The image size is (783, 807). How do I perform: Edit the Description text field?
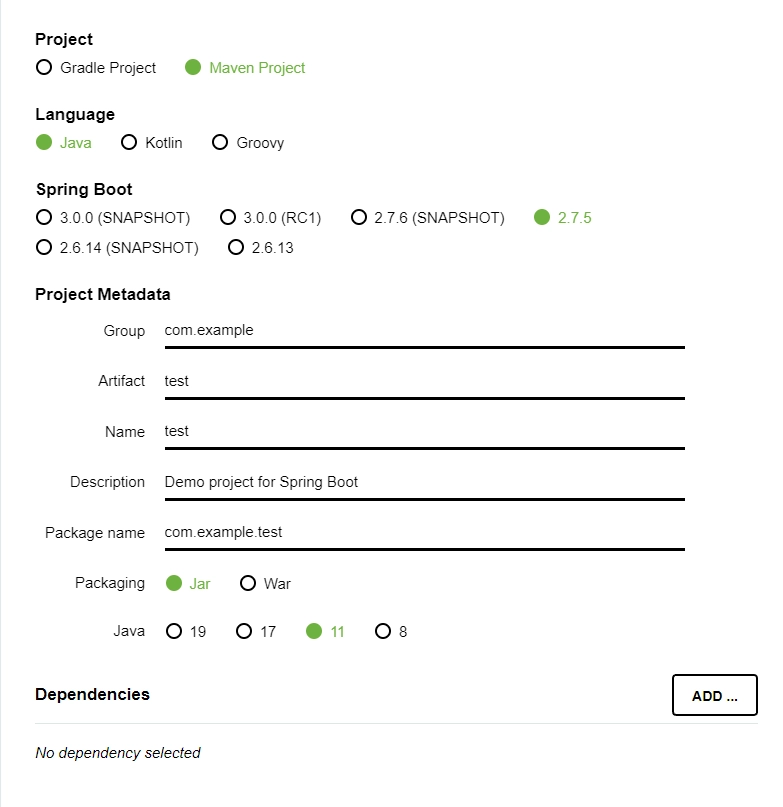(424, 482)
